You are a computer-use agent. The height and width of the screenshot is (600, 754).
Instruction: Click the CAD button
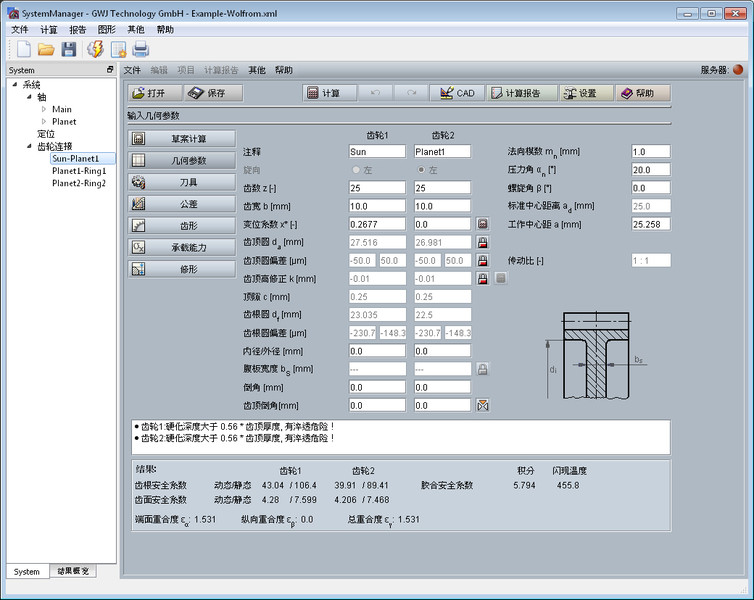coord(456,93)
